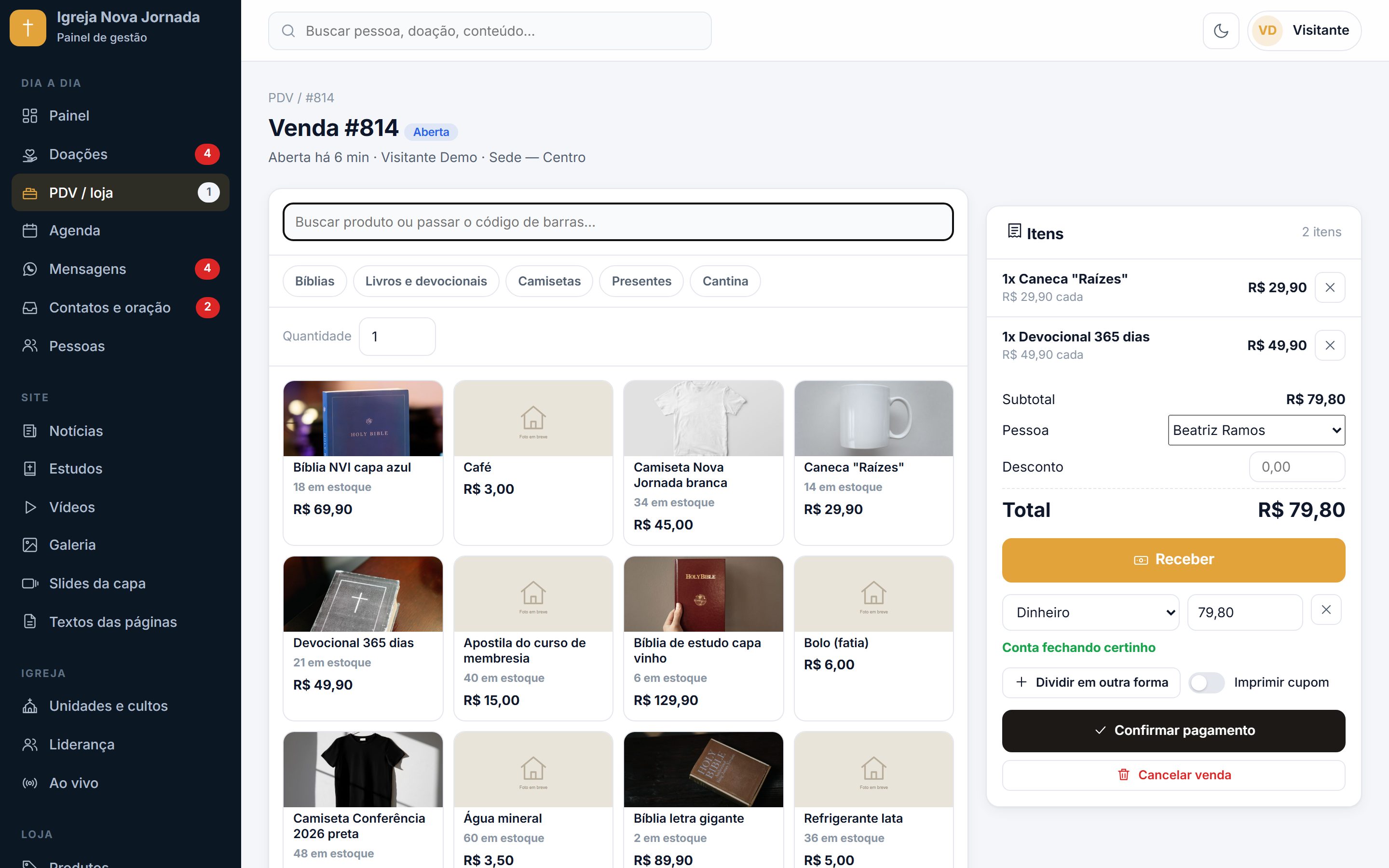Image resolution: width=1389 pixels, height=868 pixels.
Task: Filter products by Bíblias category
Action: (314, 281)
